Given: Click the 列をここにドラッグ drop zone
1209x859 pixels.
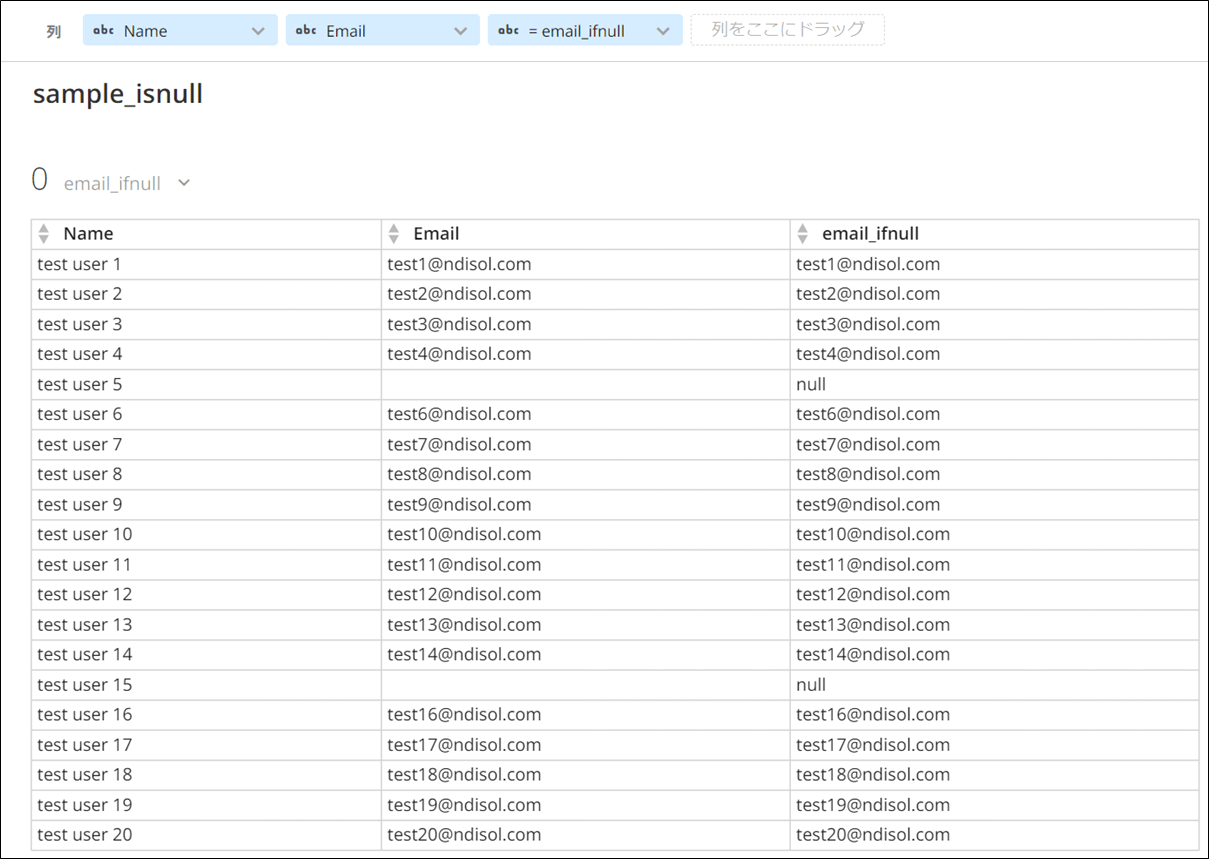Looking at the screenshot, I should (x=787, y=30).
